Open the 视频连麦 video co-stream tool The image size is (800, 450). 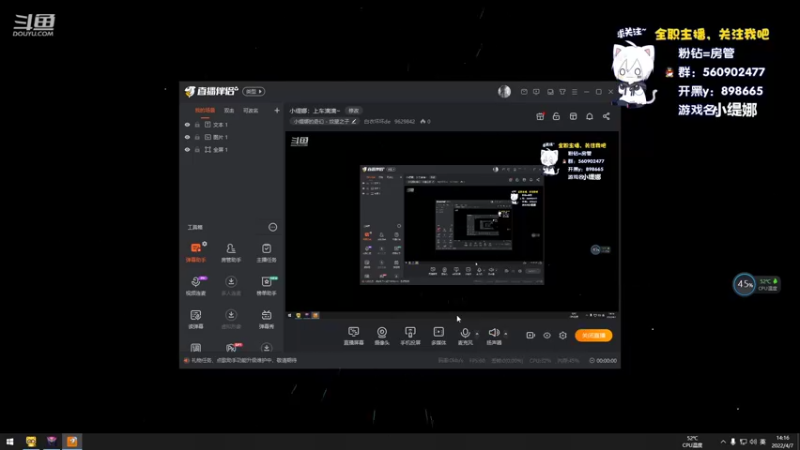[195, 285]
